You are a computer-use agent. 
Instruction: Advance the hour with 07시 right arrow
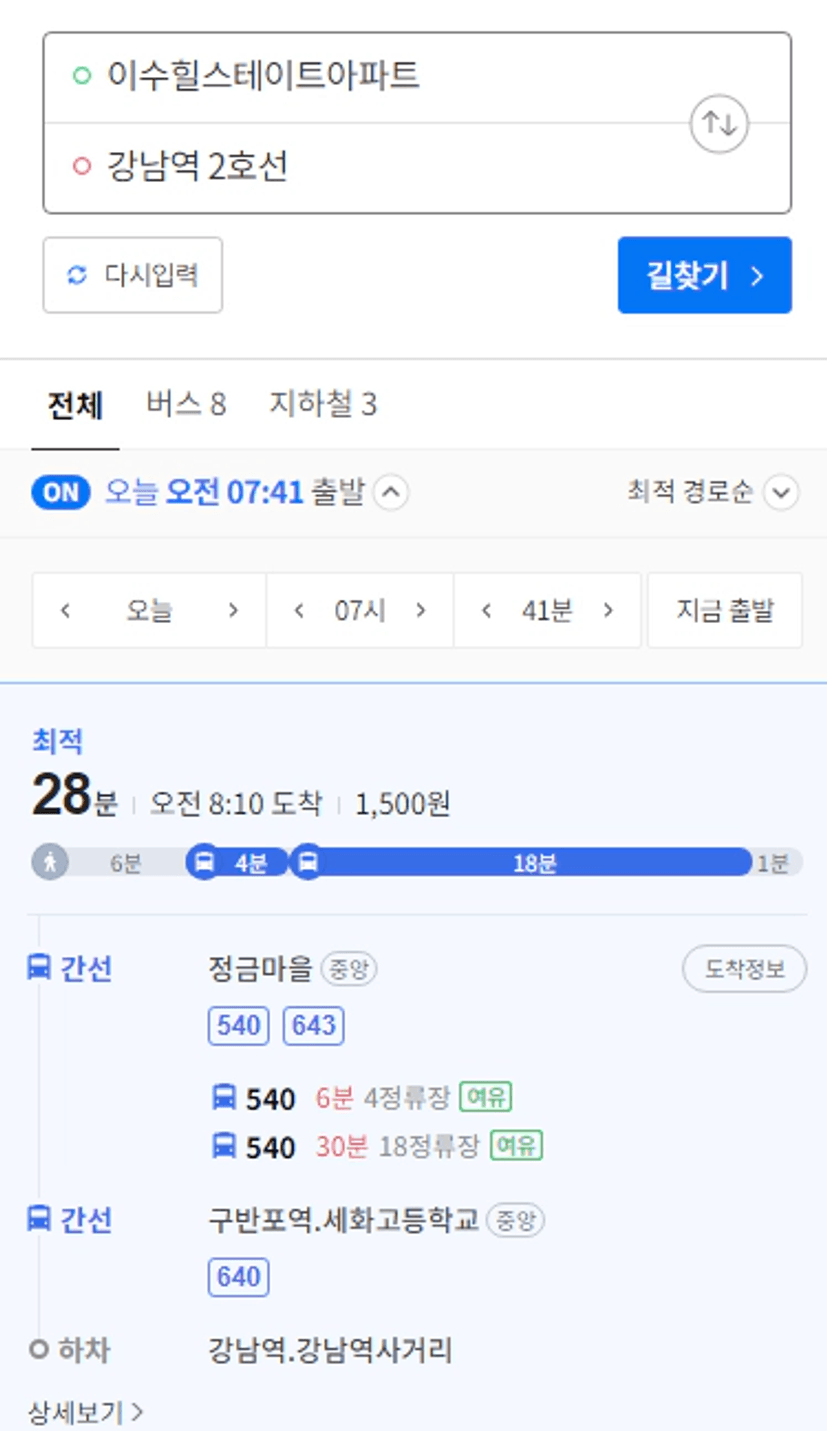tap(421, 610)
